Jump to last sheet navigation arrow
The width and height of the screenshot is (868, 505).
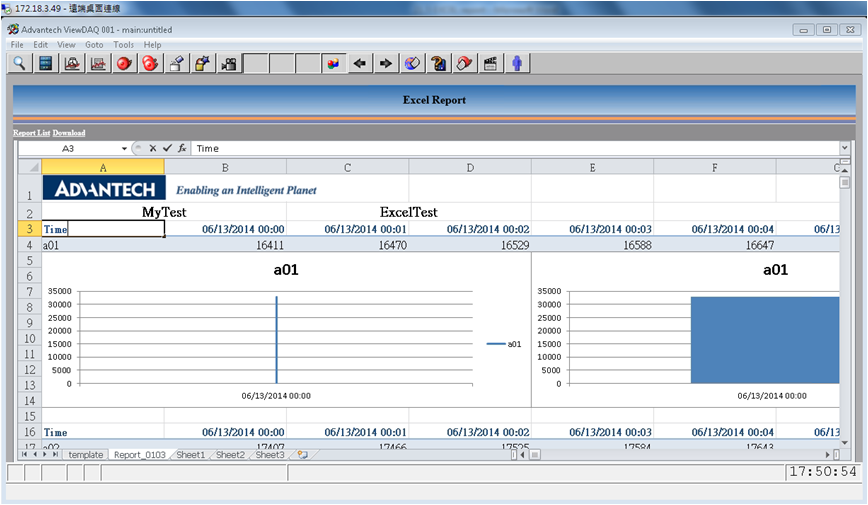[55, 454]
